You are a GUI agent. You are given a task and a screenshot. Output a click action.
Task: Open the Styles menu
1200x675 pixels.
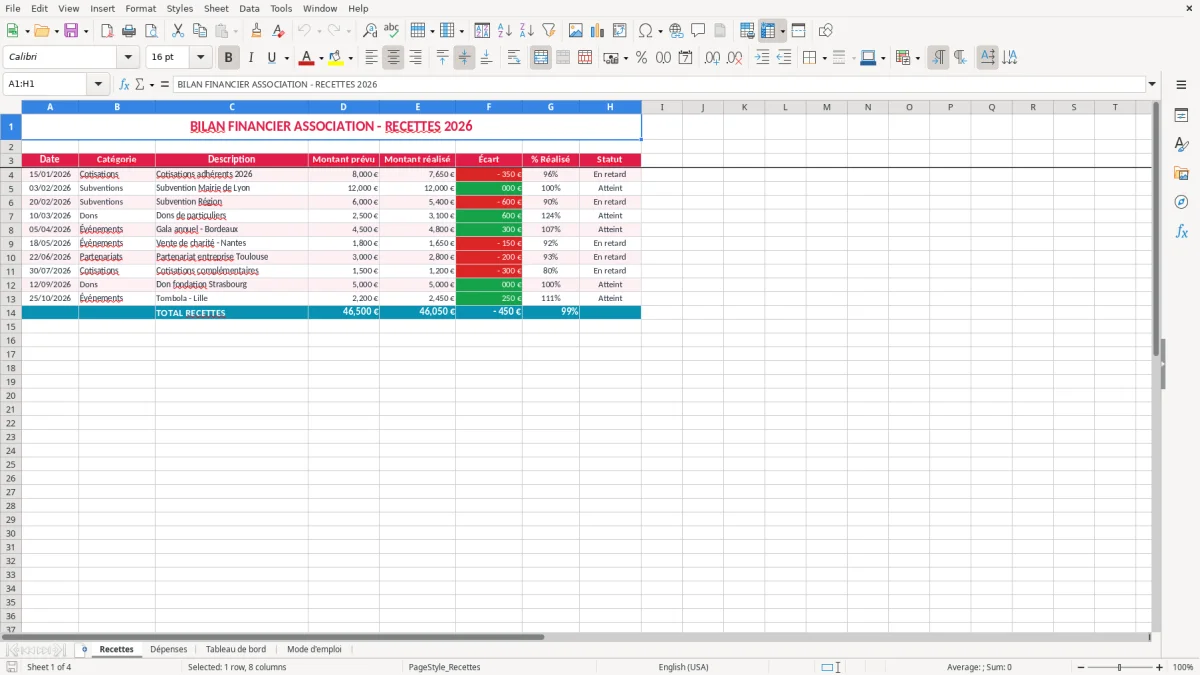click(x=180, y=8)
